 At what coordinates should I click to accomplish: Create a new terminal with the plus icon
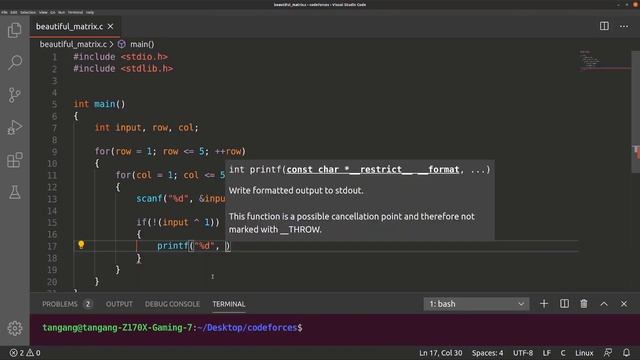point(544,304)
